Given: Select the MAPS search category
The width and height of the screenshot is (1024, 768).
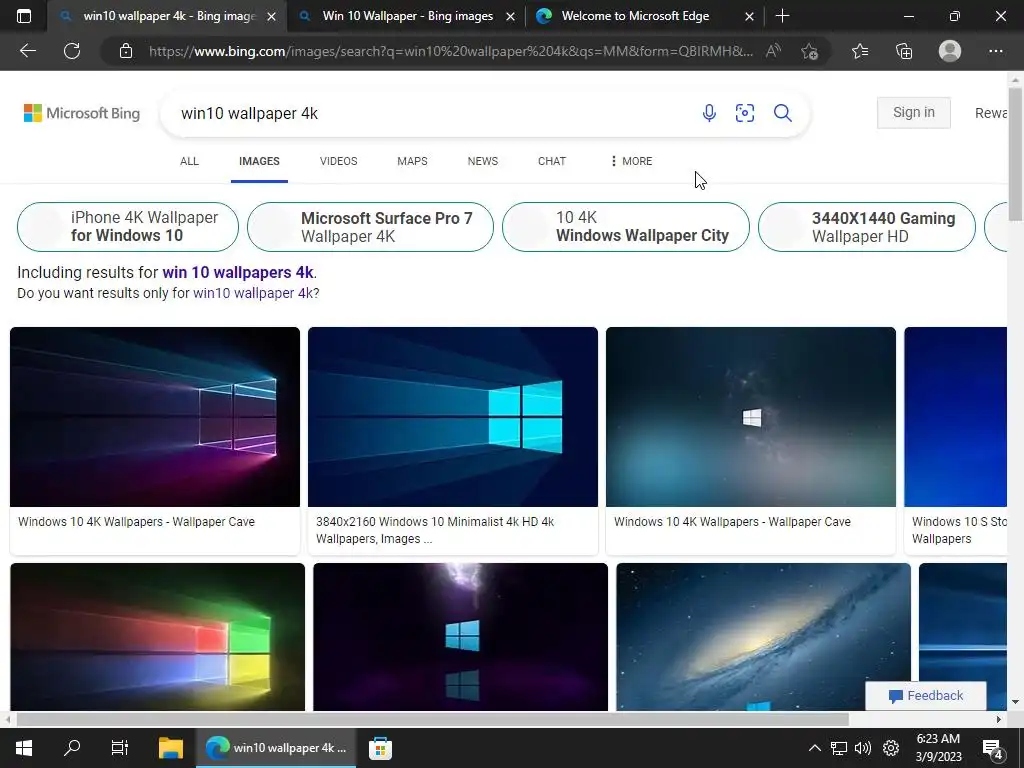Looking at the screenshot, I should [412, 161].
